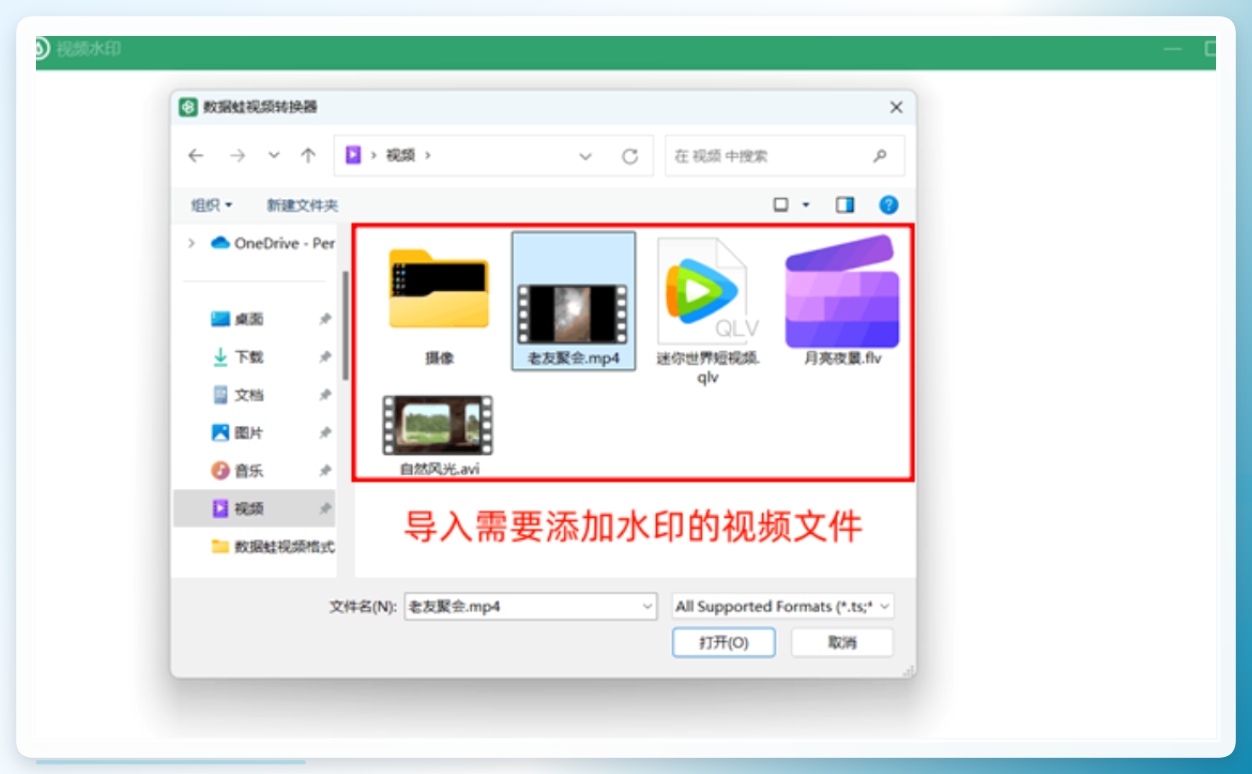
Task: Expand the OneDrive tree node
Action: point(191,243)
